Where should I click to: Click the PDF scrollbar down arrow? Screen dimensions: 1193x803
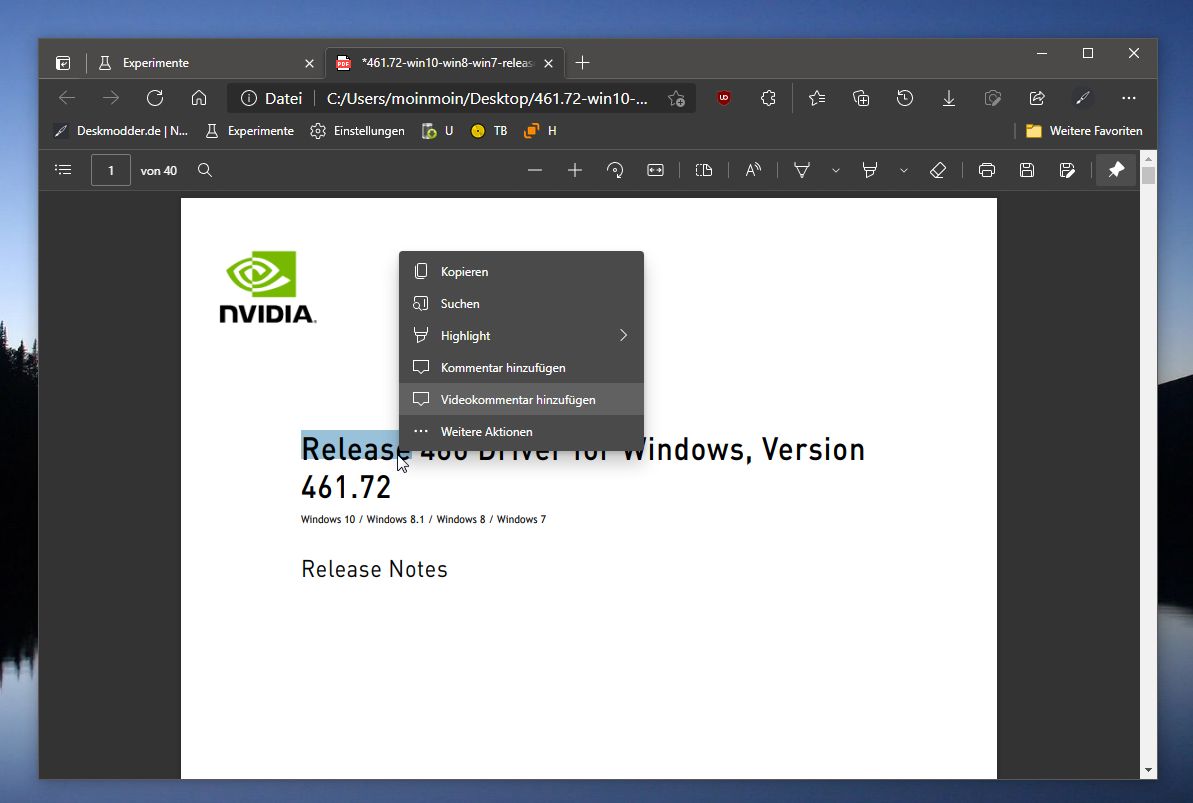(1148, 770)
